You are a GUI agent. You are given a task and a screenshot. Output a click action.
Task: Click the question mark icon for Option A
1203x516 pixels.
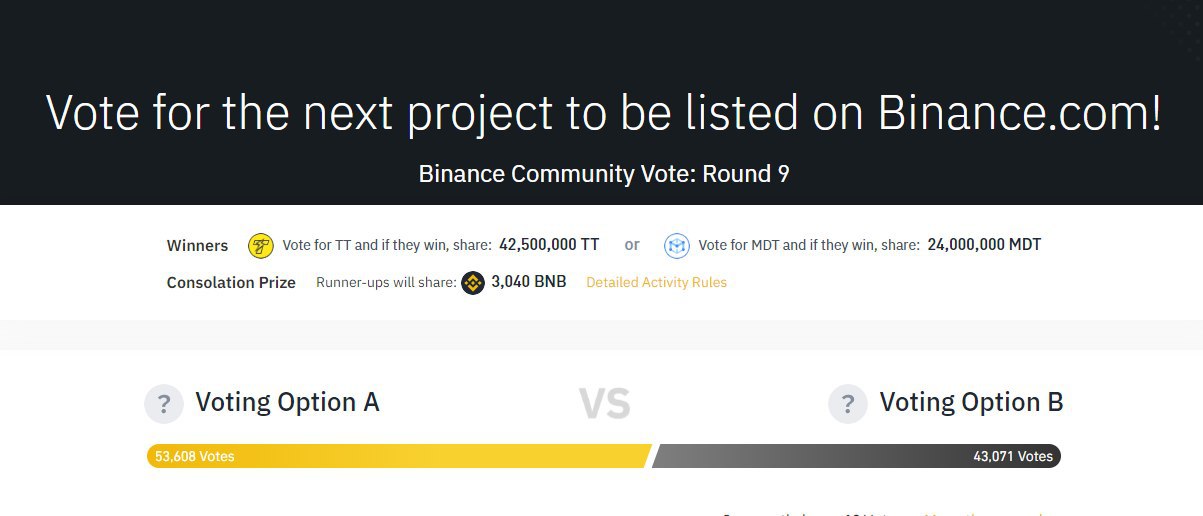164,404
